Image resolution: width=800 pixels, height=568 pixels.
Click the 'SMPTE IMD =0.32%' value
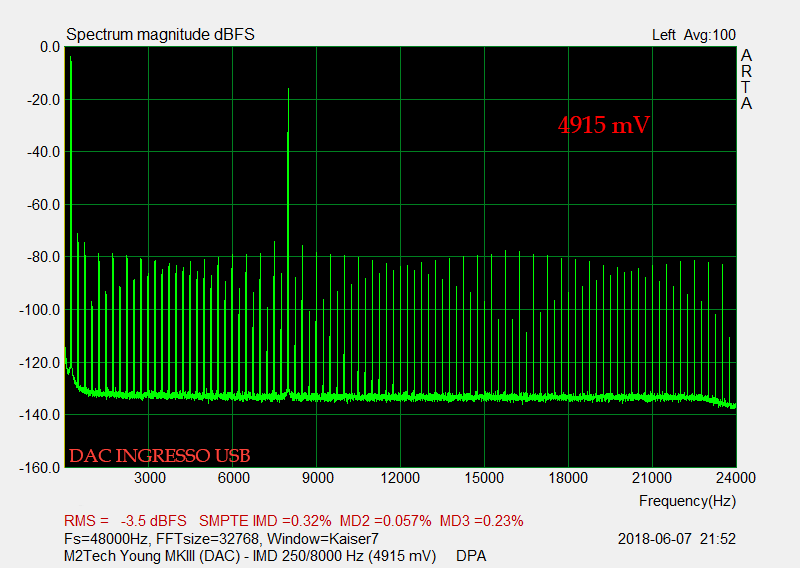coord(265,521)
